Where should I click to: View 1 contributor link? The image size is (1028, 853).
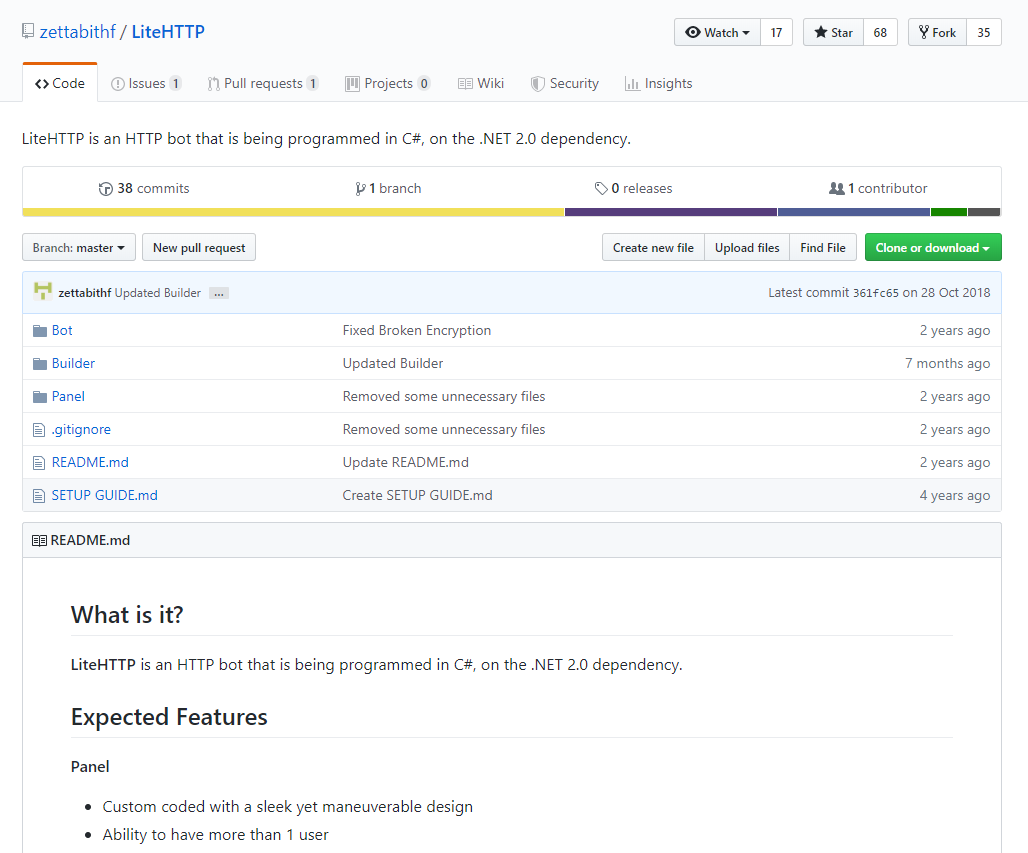click(x=879, y=189)
